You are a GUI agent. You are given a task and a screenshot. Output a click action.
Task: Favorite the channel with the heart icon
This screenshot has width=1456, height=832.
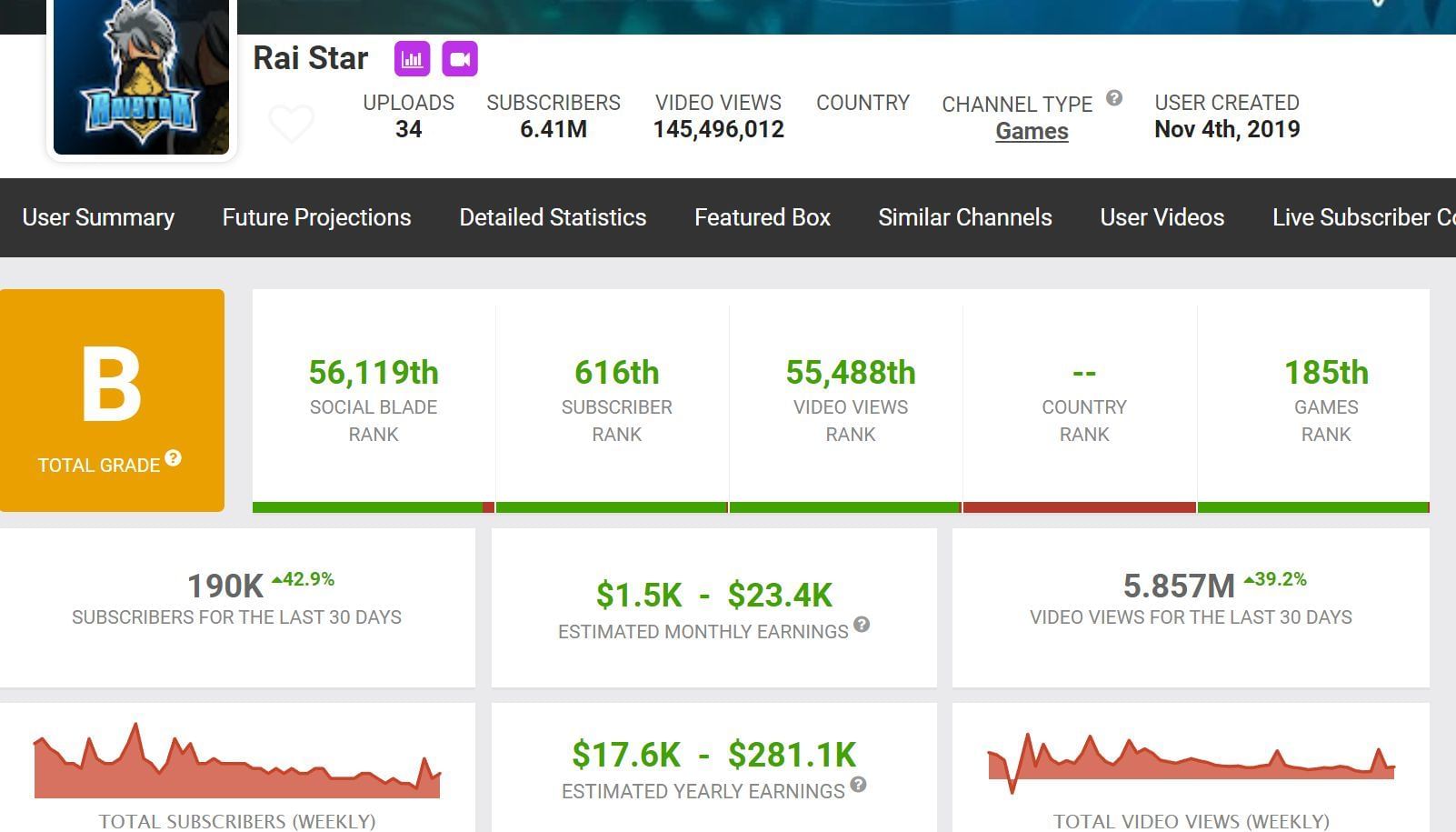[292, 123]
